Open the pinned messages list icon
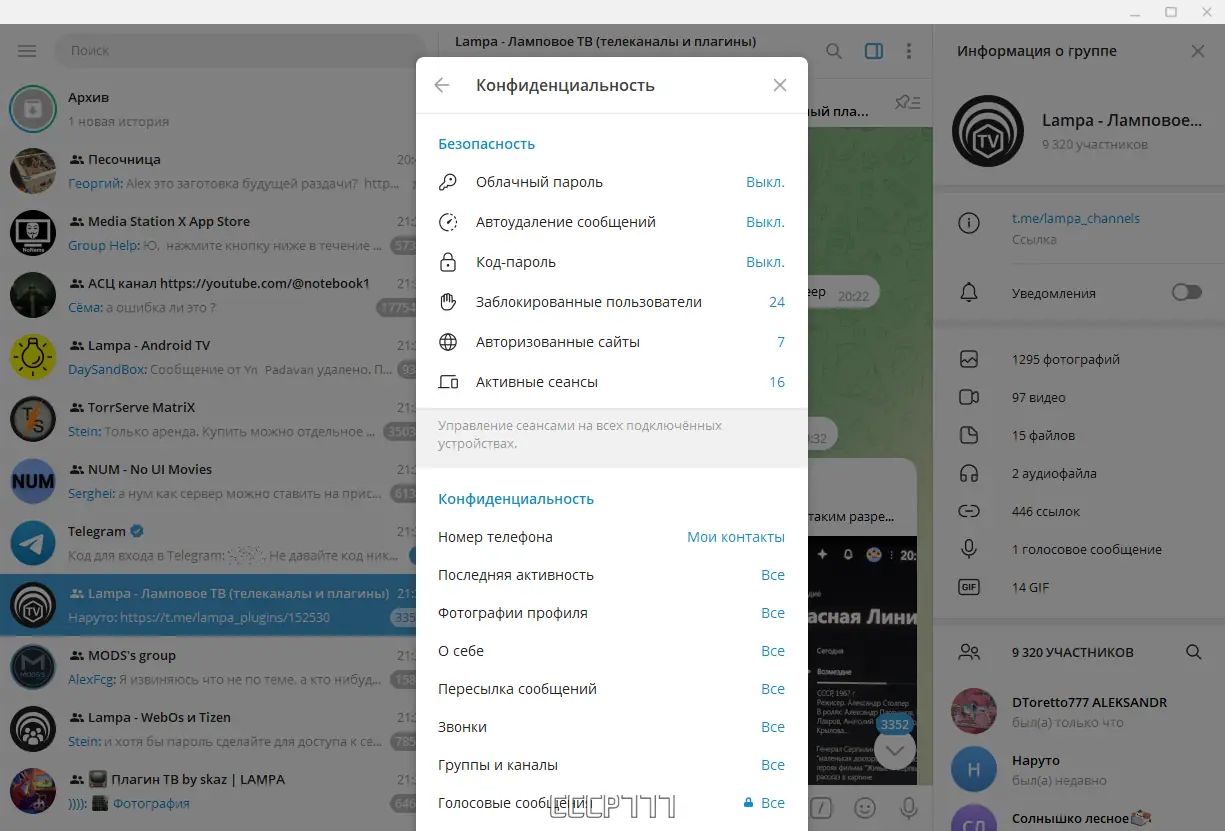This screenshot has width=1225, height=831. 908,101
